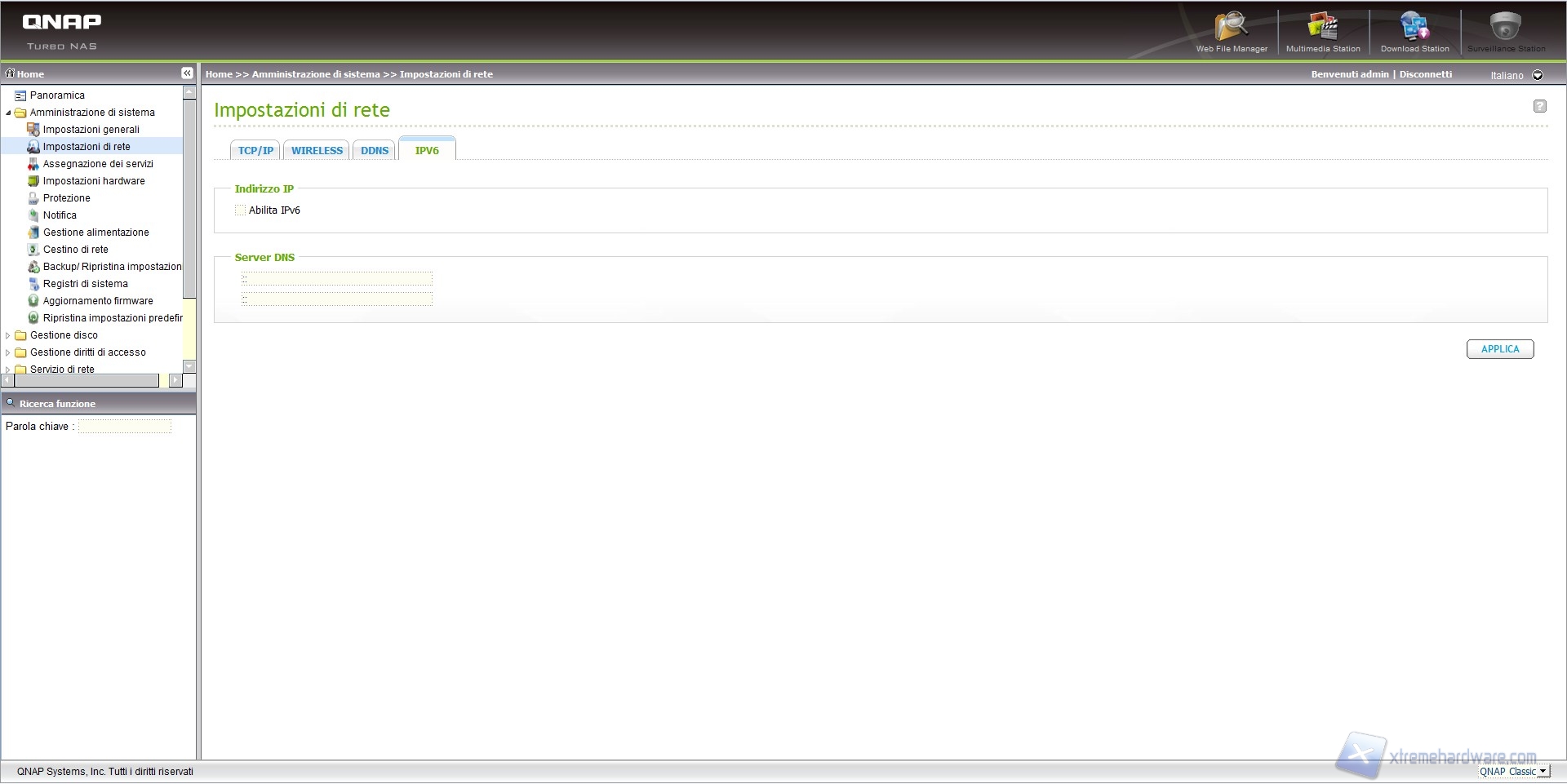Click the APPLICA button
The height and width of the screenshot is (784, 1567).
[1499, 349]
